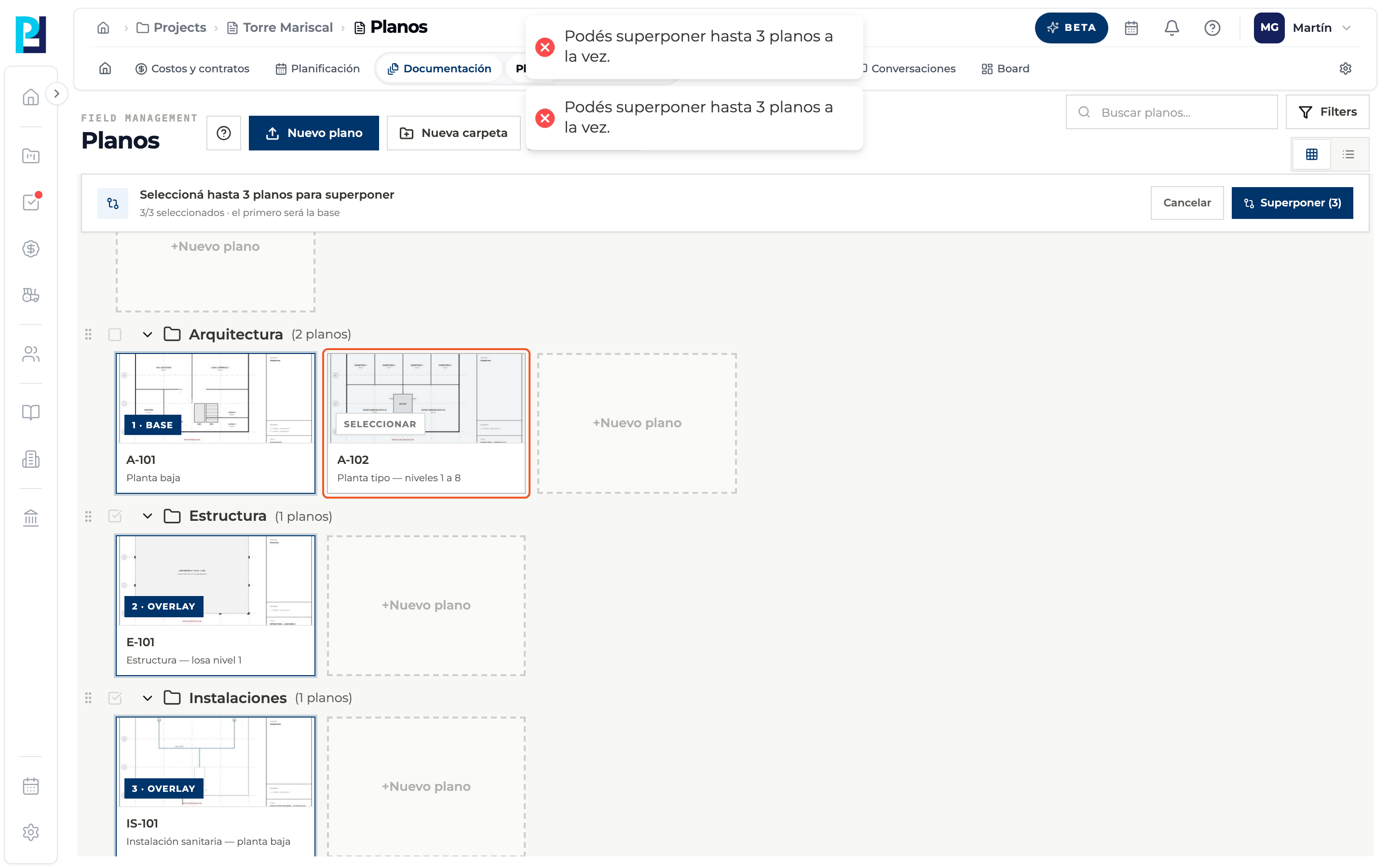Click the BETA badge button

click(1071, 27)
